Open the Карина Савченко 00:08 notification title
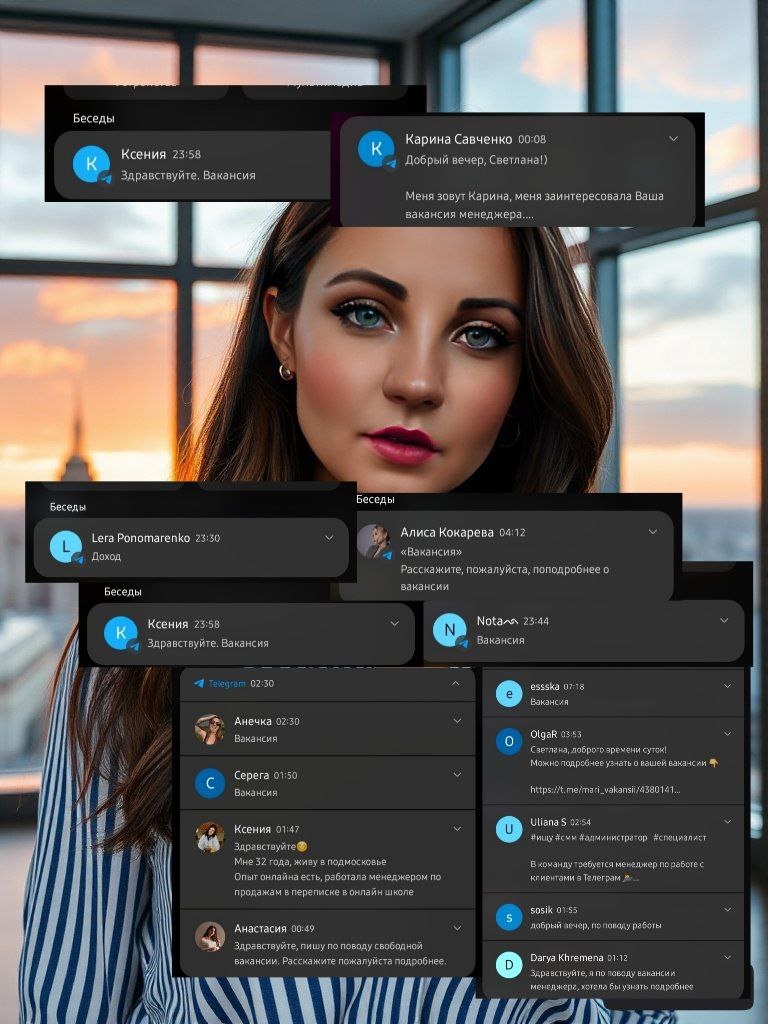This screenshot has width=768, height=1024. pos(458,138)
